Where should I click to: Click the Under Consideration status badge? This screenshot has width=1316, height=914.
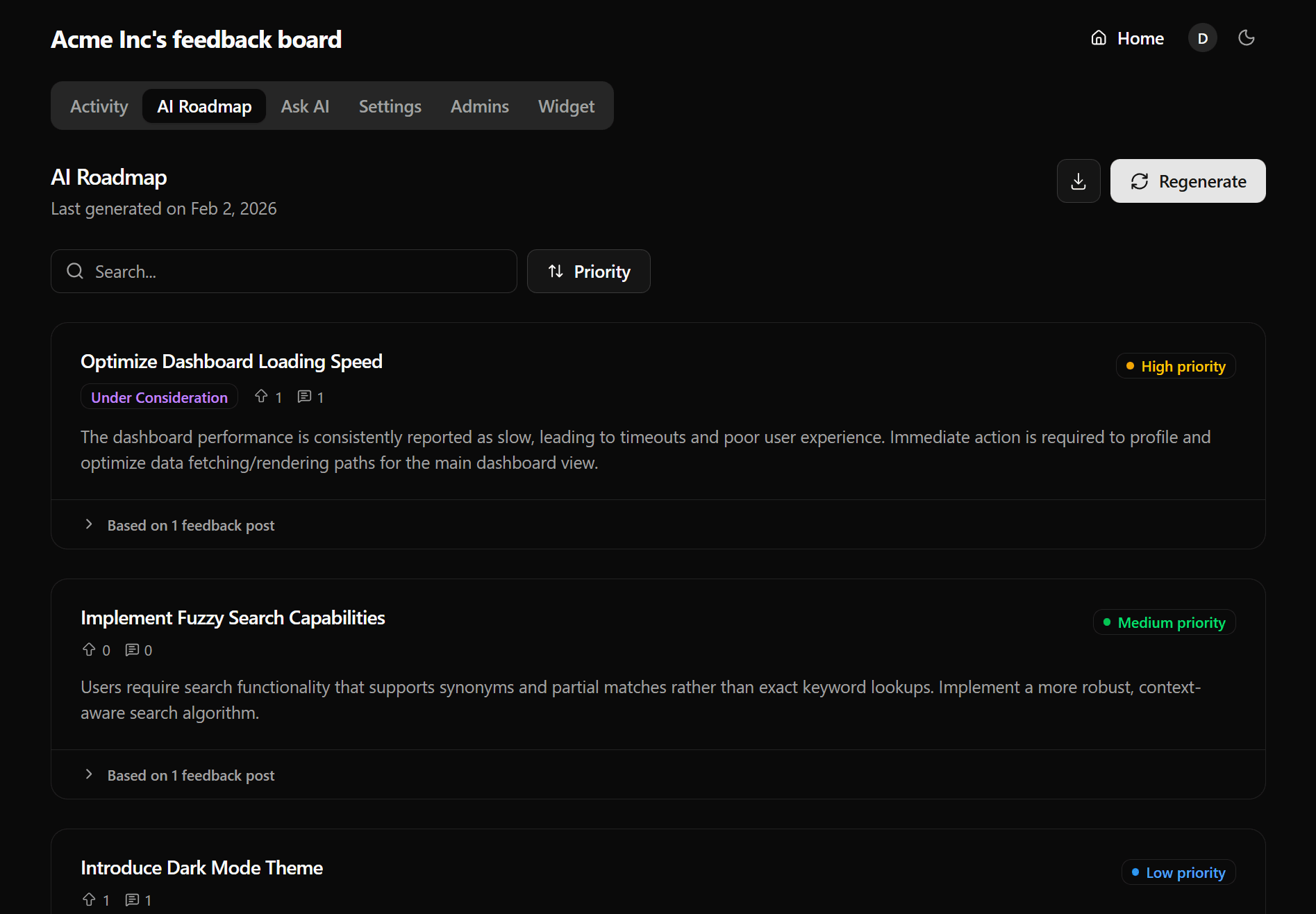click(159, 397)
